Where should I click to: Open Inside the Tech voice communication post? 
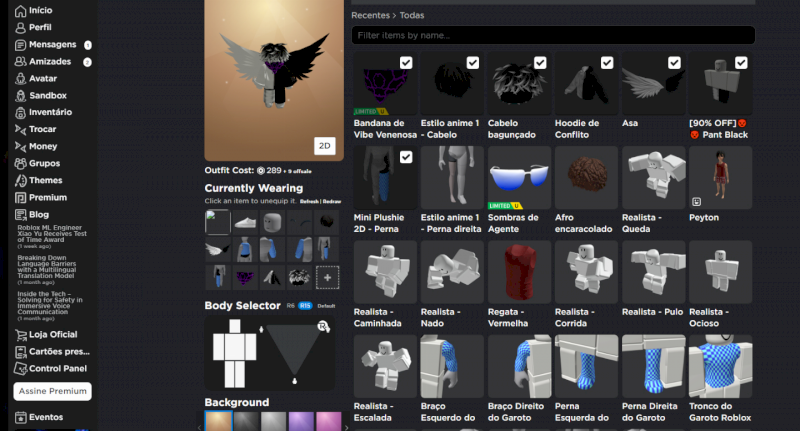pos(50,303)
